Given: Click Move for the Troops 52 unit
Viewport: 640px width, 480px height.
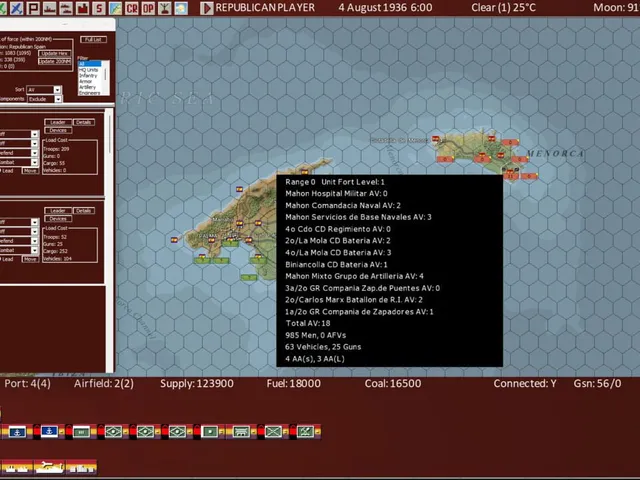Looking at the screenshot, I should tap(30, 259).
